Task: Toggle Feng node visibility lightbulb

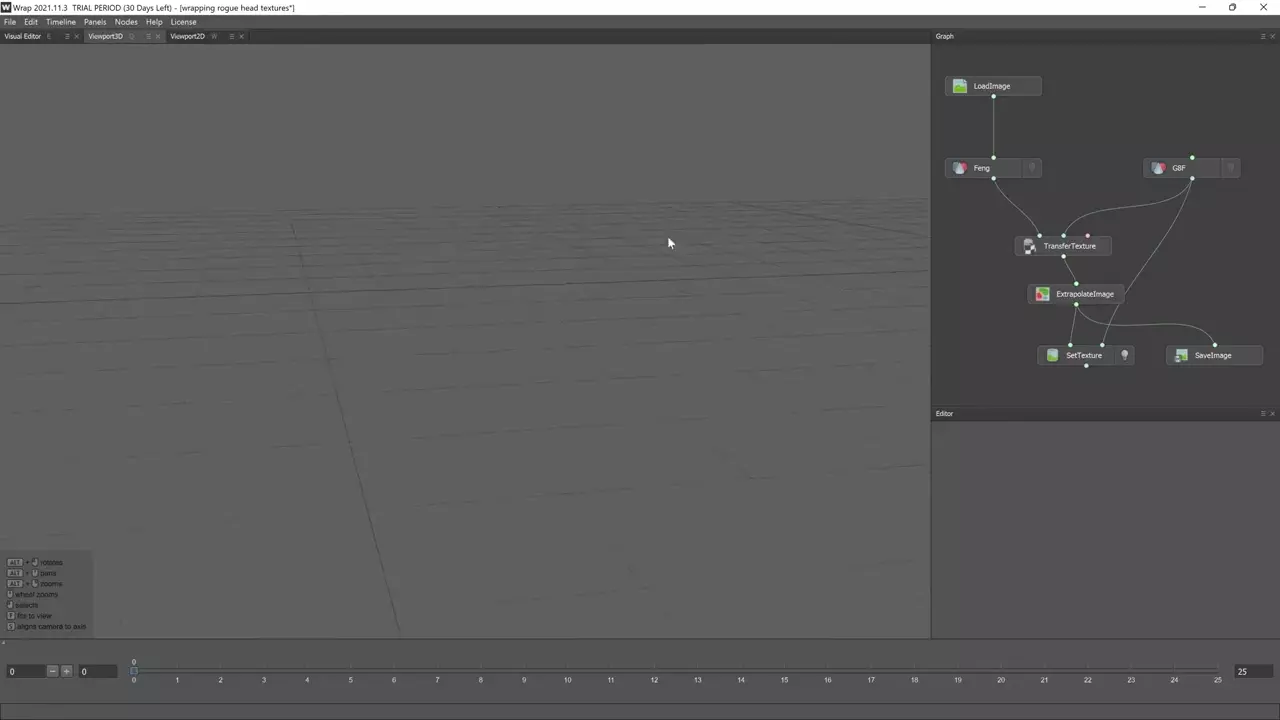Action: click(1031, 168)
